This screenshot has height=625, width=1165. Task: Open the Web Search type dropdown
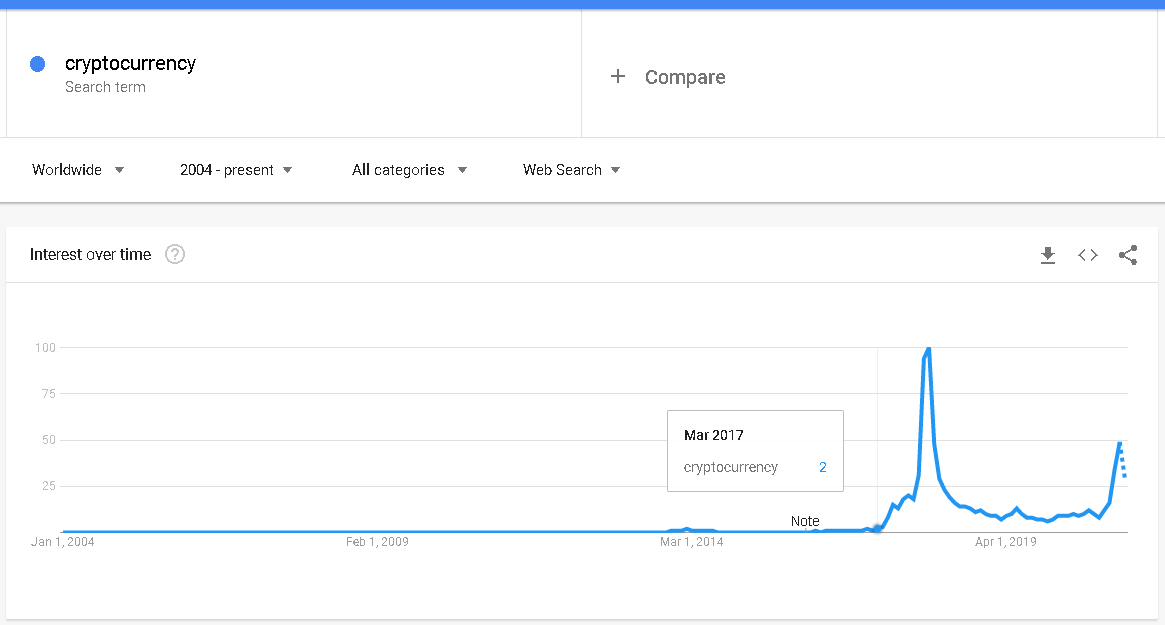[x=571, y=170]
